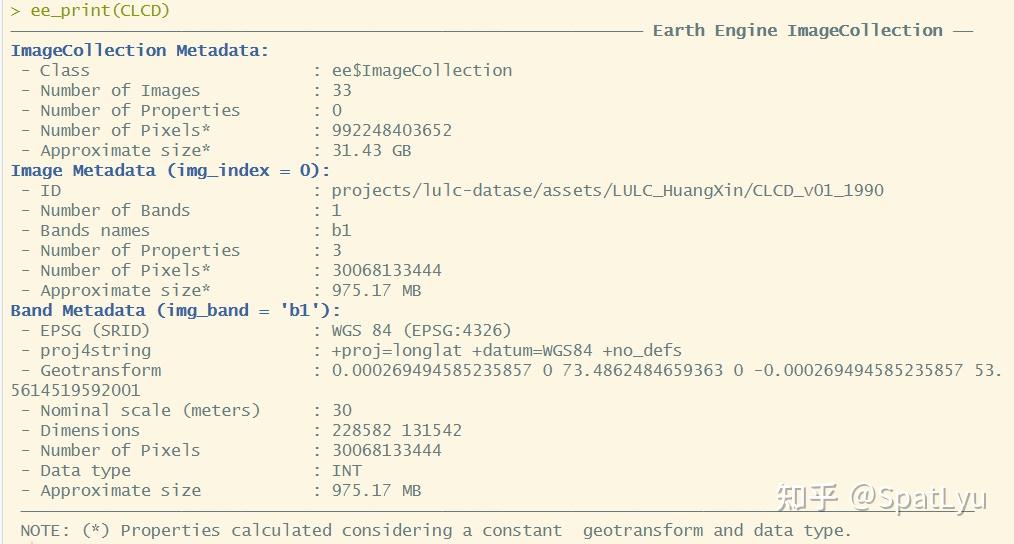The image size is (1014, 544).
Task: Click the ImageCollection Metadata heading
Action: 140,50
